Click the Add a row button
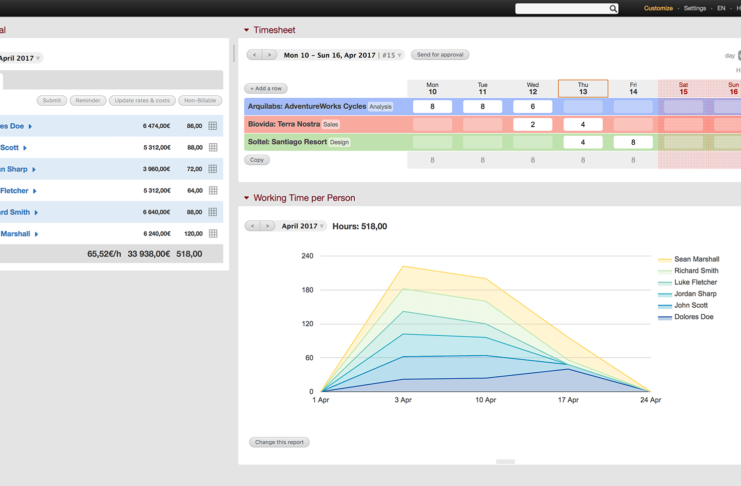 click(266, 88)
